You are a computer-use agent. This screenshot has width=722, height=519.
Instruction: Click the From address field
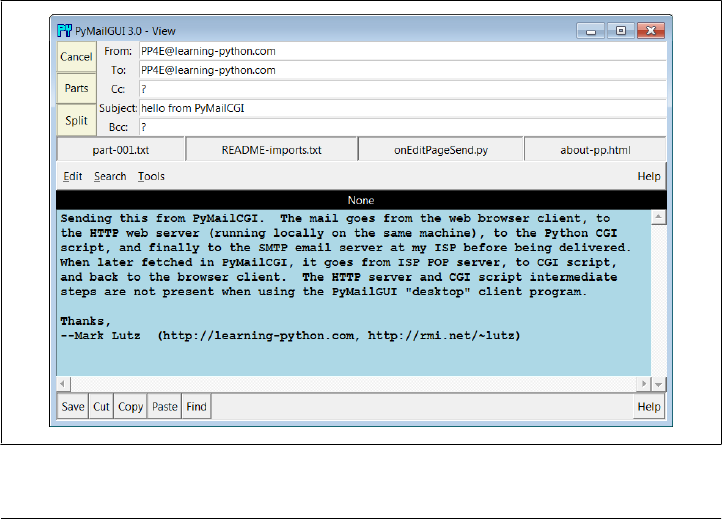[x=403, y=51]
